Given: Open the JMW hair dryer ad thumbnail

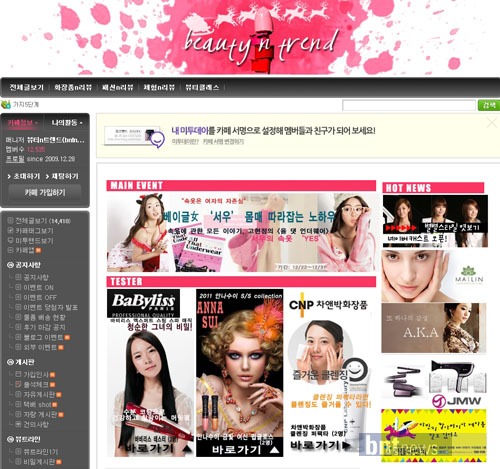Looking at the screenshot, I should 434,383.
